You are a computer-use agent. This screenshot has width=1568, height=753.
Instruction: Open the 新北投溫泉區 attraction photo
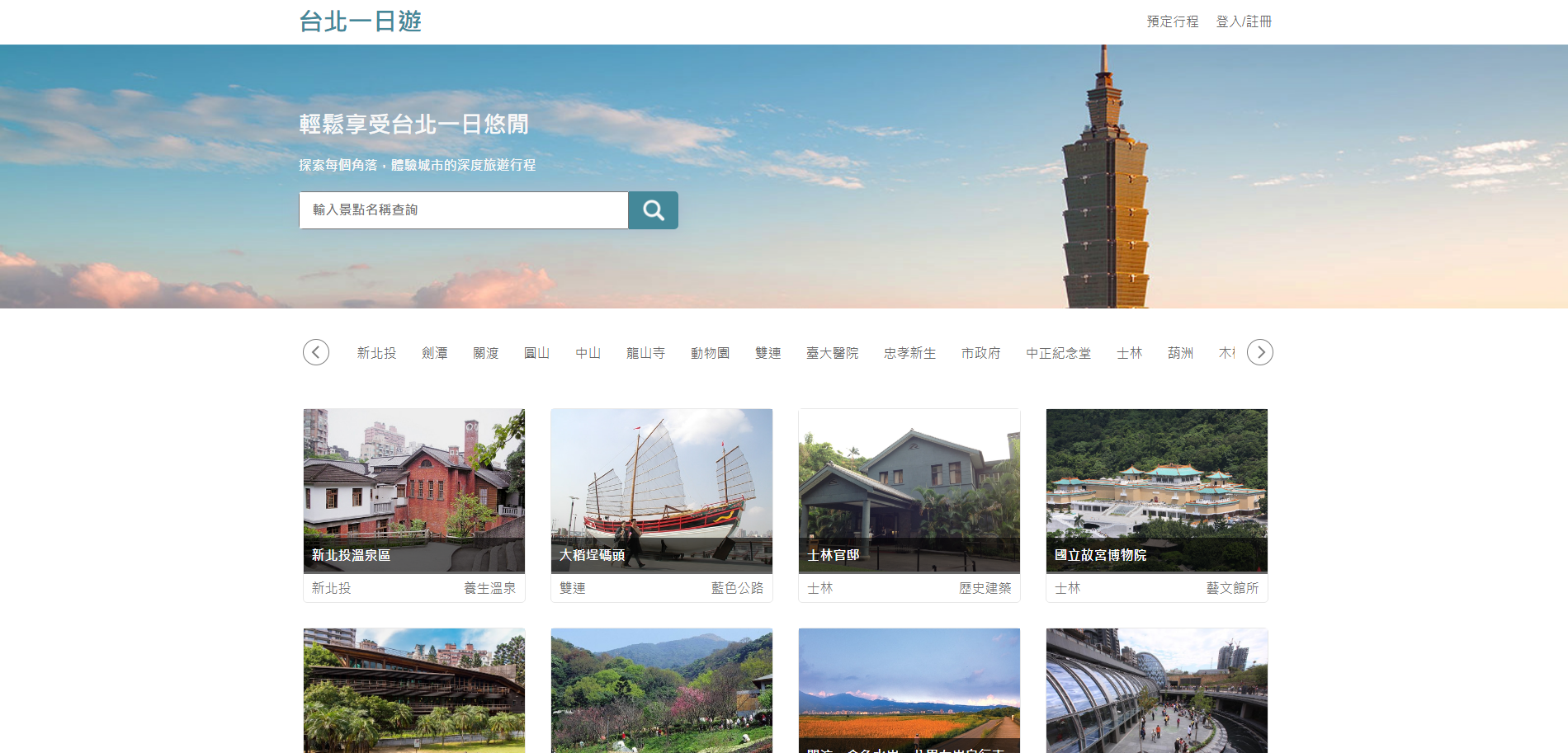click(414, 491)
